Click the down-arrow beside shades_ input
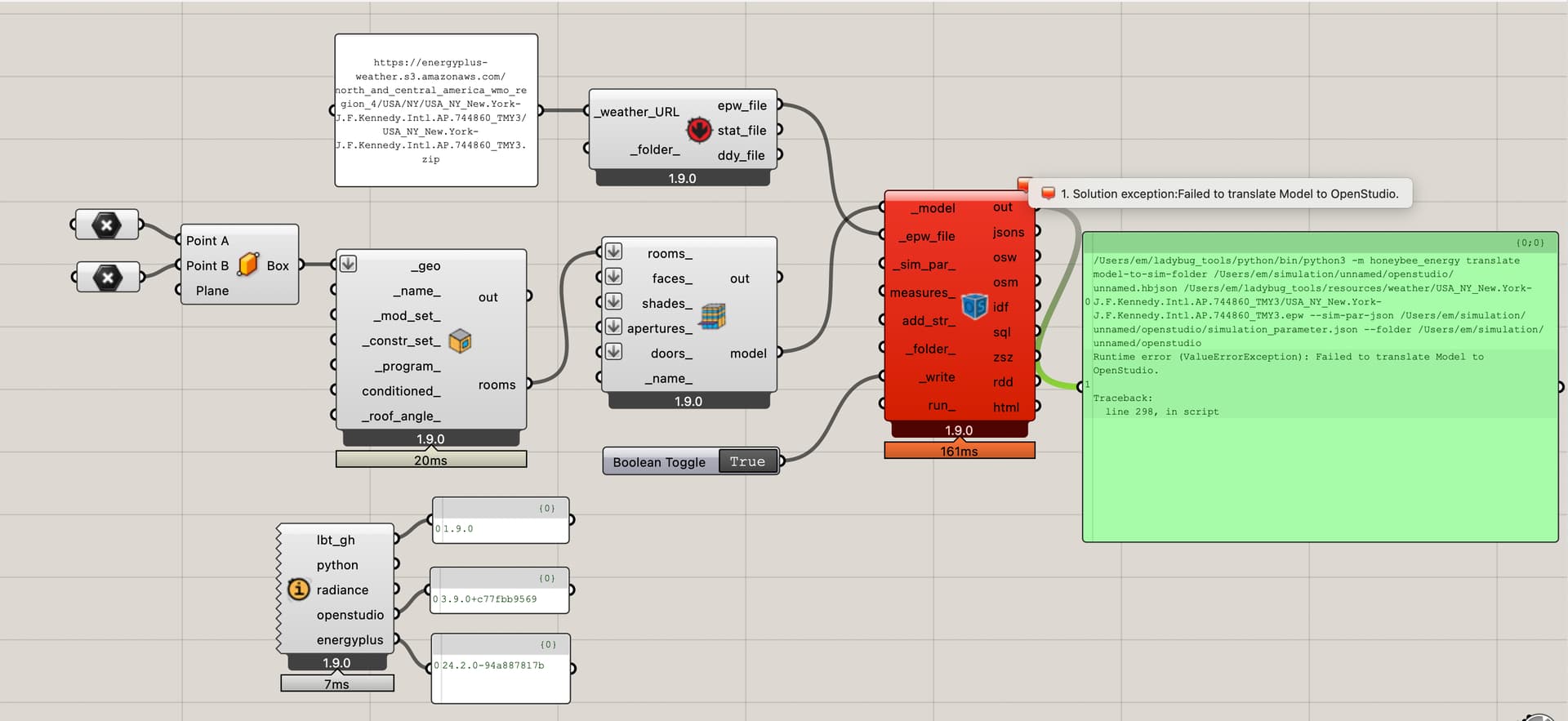 point(613,301)
